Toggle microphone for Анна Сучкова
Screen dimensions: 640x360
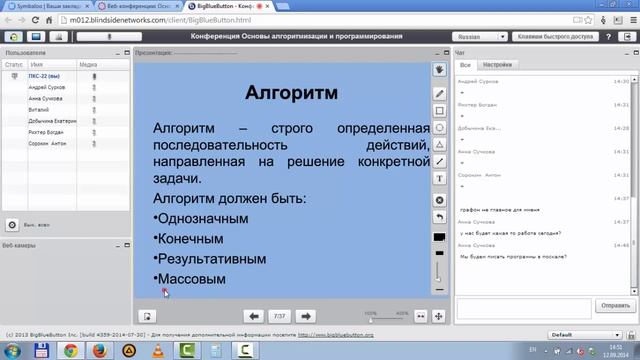click(94, 99)
